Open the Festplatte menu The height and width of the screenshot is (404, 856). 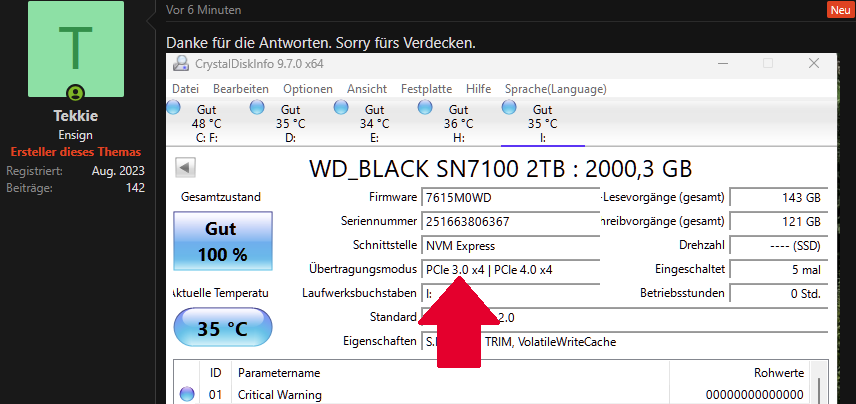point(426,89)
